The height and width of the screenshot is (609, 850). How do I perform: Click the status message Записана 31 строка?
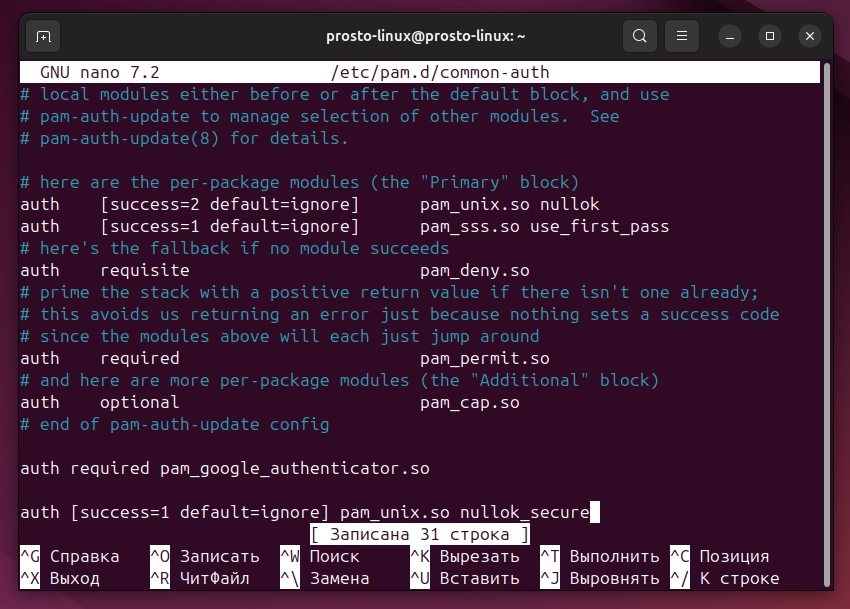[x=420, y=535]
